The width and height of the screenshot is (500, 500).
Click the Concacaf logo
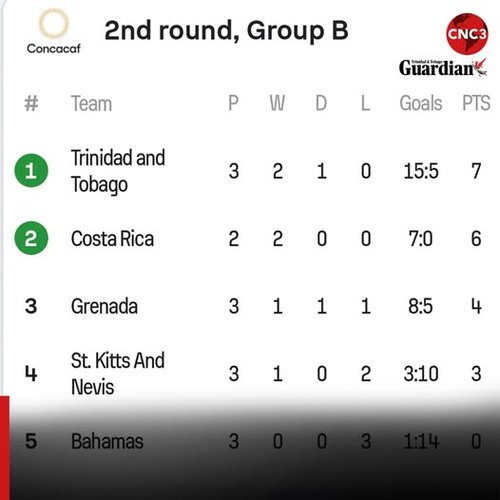[54, 31]
